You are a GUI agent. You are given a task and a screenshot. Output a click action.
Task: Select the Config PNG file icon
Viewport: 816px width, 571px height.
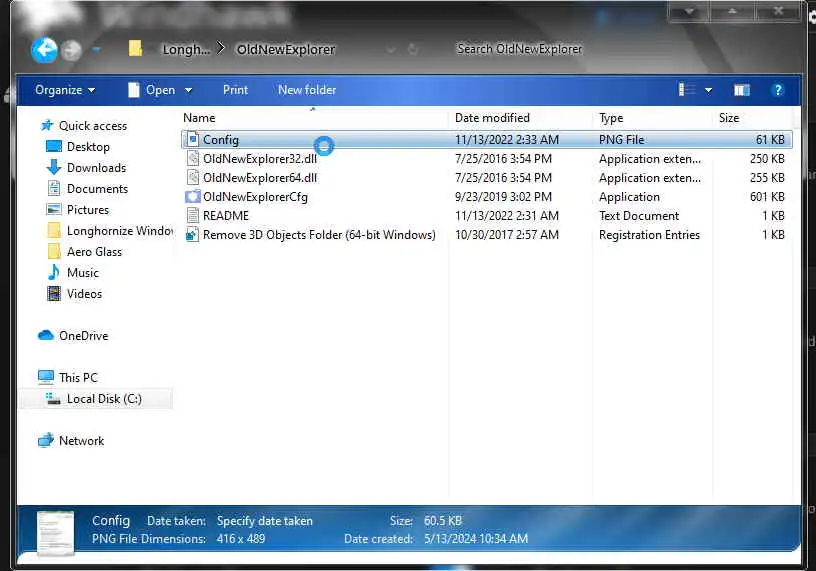click(193, 139)
